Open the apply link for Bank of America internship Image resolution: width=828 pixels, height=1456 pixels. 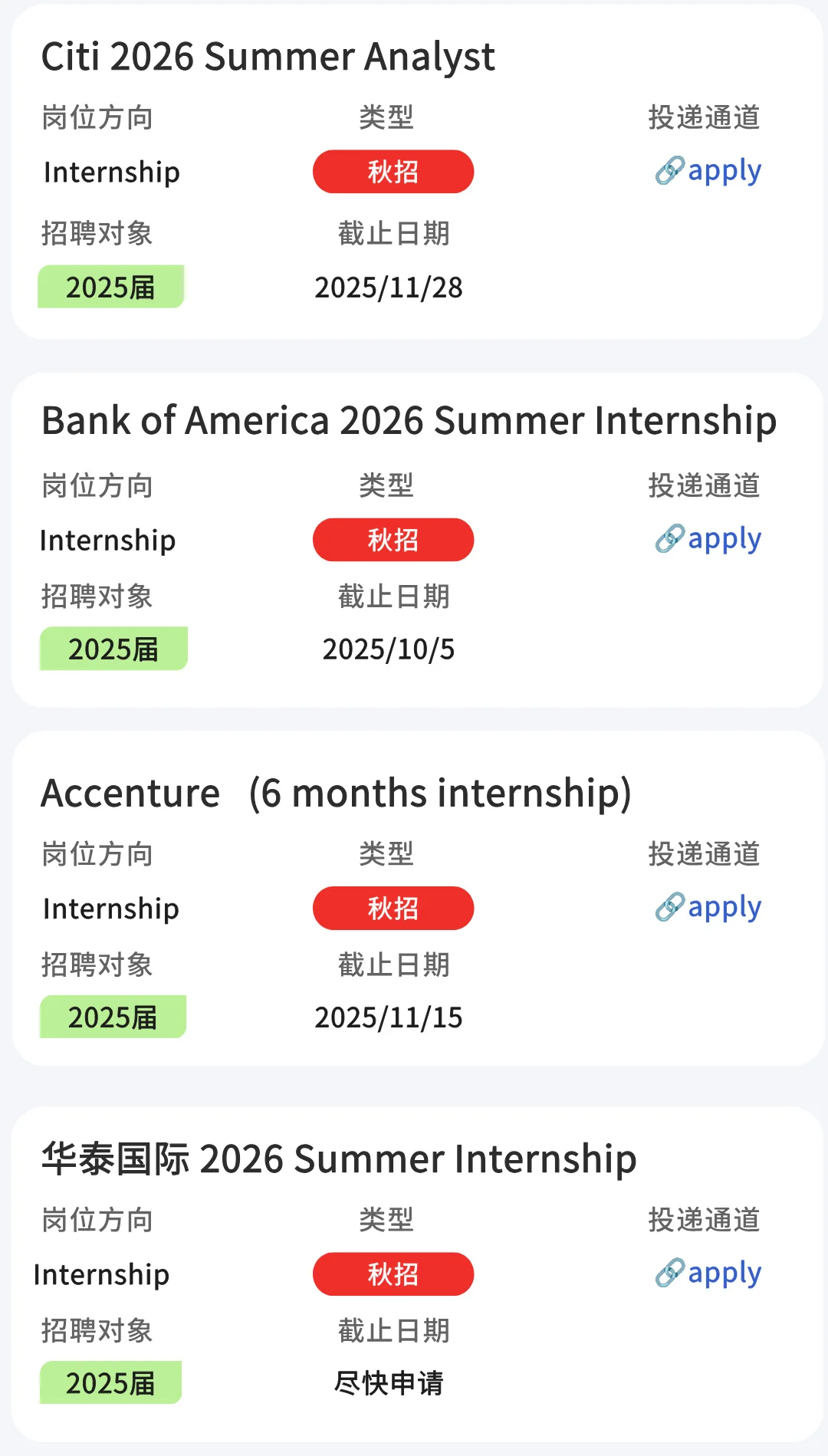coord(724,539)
